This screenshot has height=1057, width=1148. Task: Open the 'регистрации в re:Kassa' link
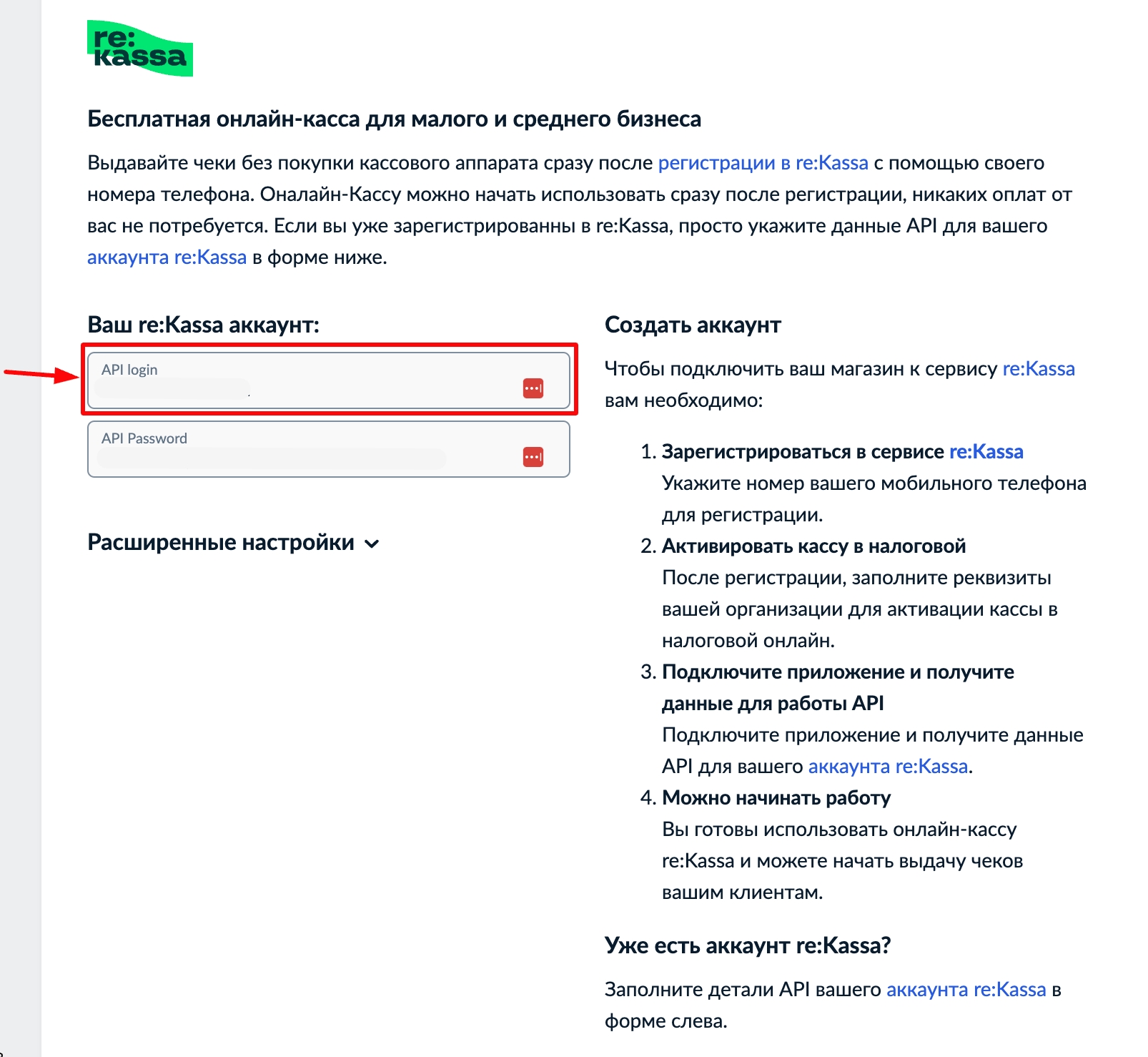(x=763, y=163)
